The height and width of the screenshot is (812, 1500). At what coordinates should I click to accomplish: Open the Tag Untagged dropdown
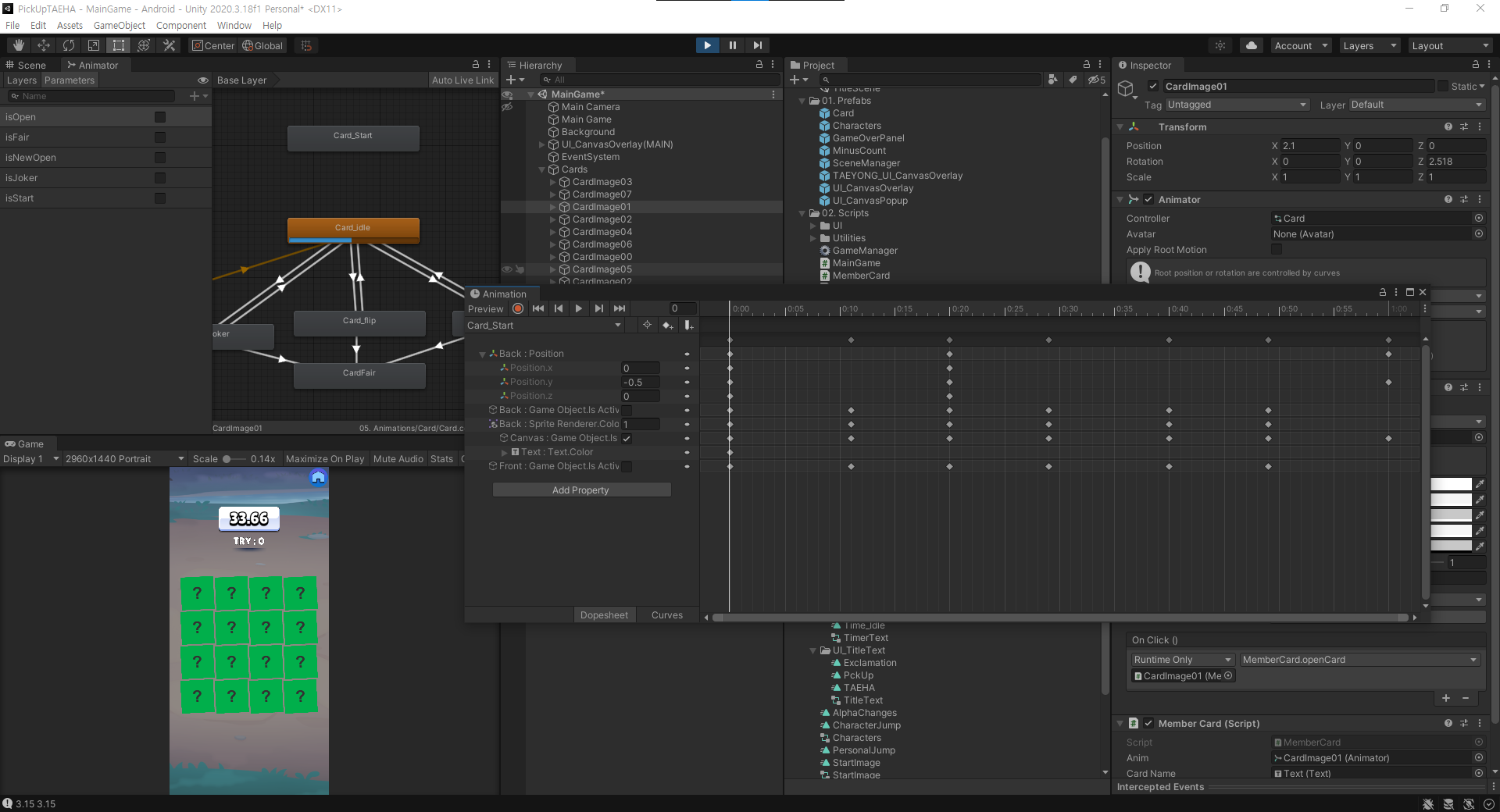click(1236, 105)
